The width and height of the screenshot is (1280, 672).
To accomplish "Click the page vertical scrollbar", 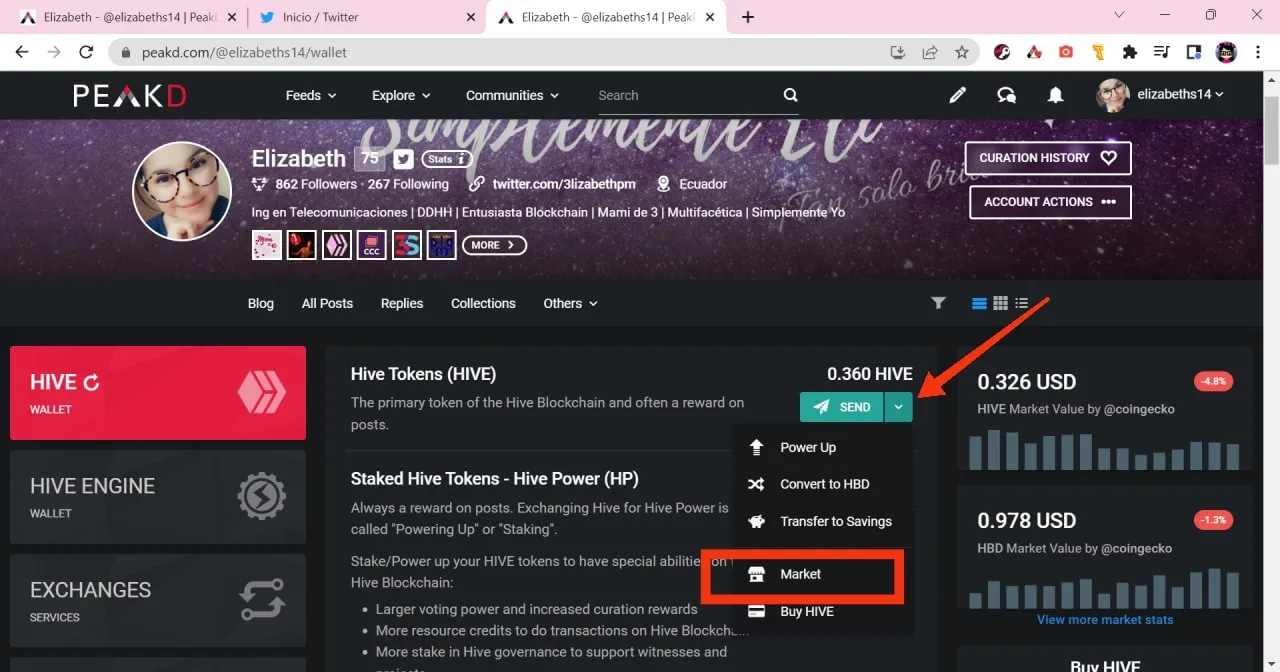I will tap(1272, 130).
